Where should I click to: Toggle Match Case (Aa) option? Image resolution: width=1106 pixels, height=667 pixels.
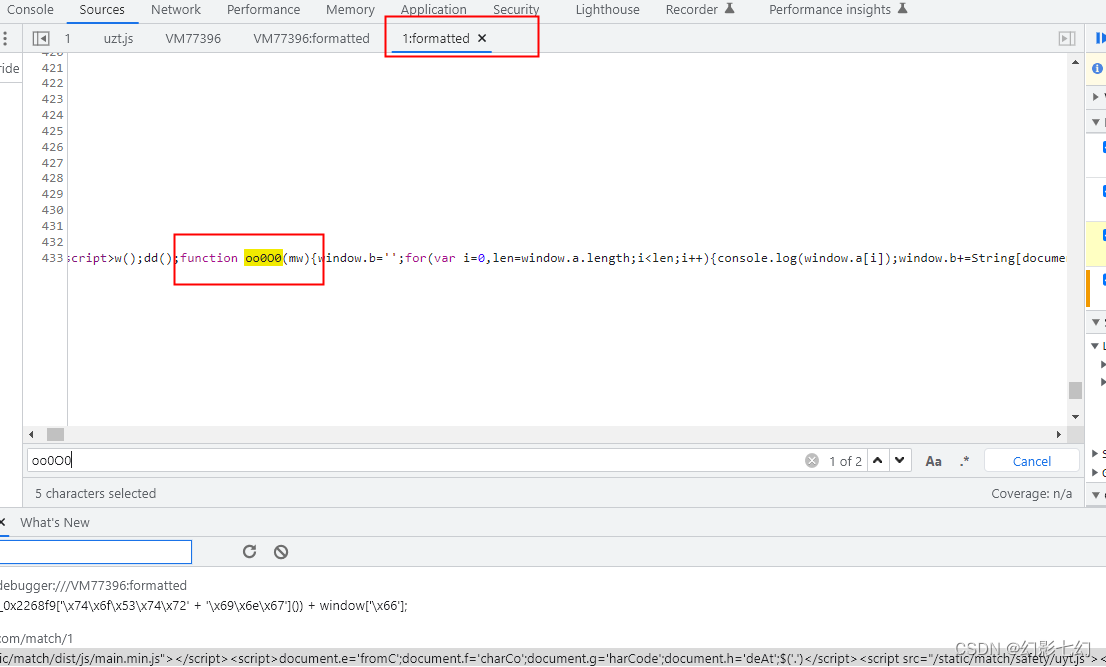tap(933, 461)
